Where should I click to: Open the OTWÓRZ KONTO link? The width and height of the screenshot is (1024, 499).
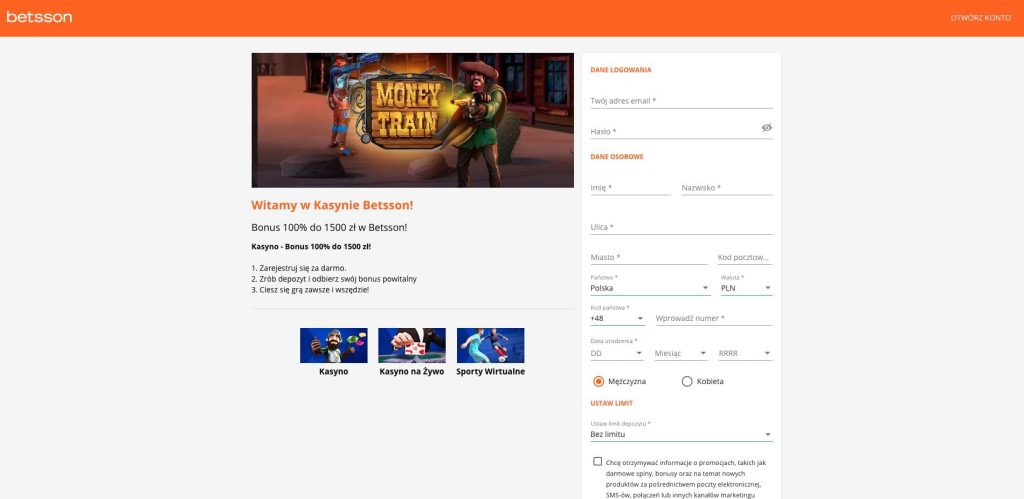point(980,18)
